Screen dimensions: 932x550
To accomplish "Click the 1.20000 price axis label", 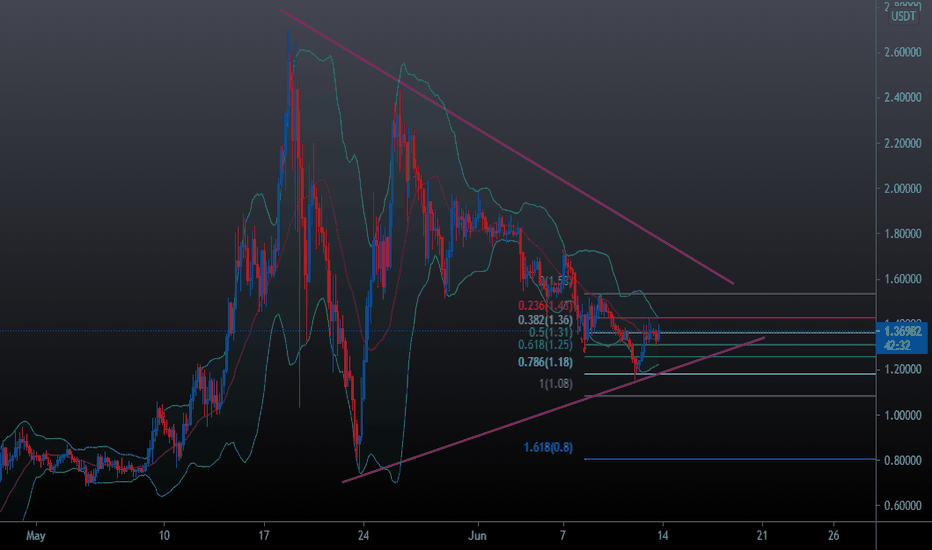I will coord(903,370).
